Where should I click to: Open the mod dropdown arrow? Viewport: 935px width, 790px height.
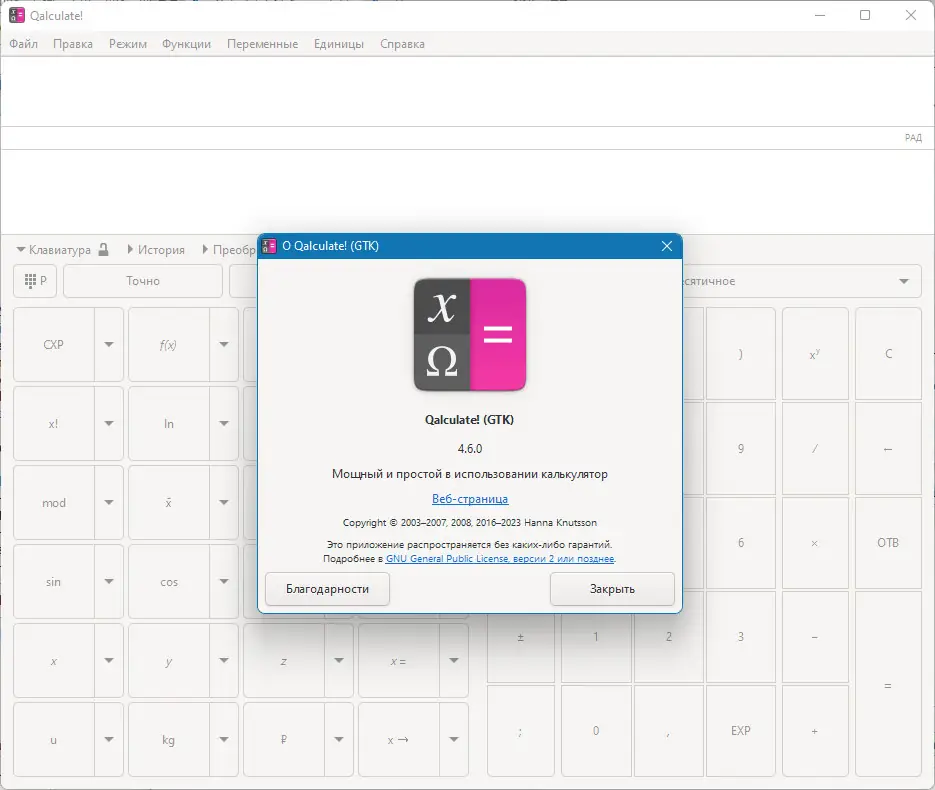coord(109,503)
